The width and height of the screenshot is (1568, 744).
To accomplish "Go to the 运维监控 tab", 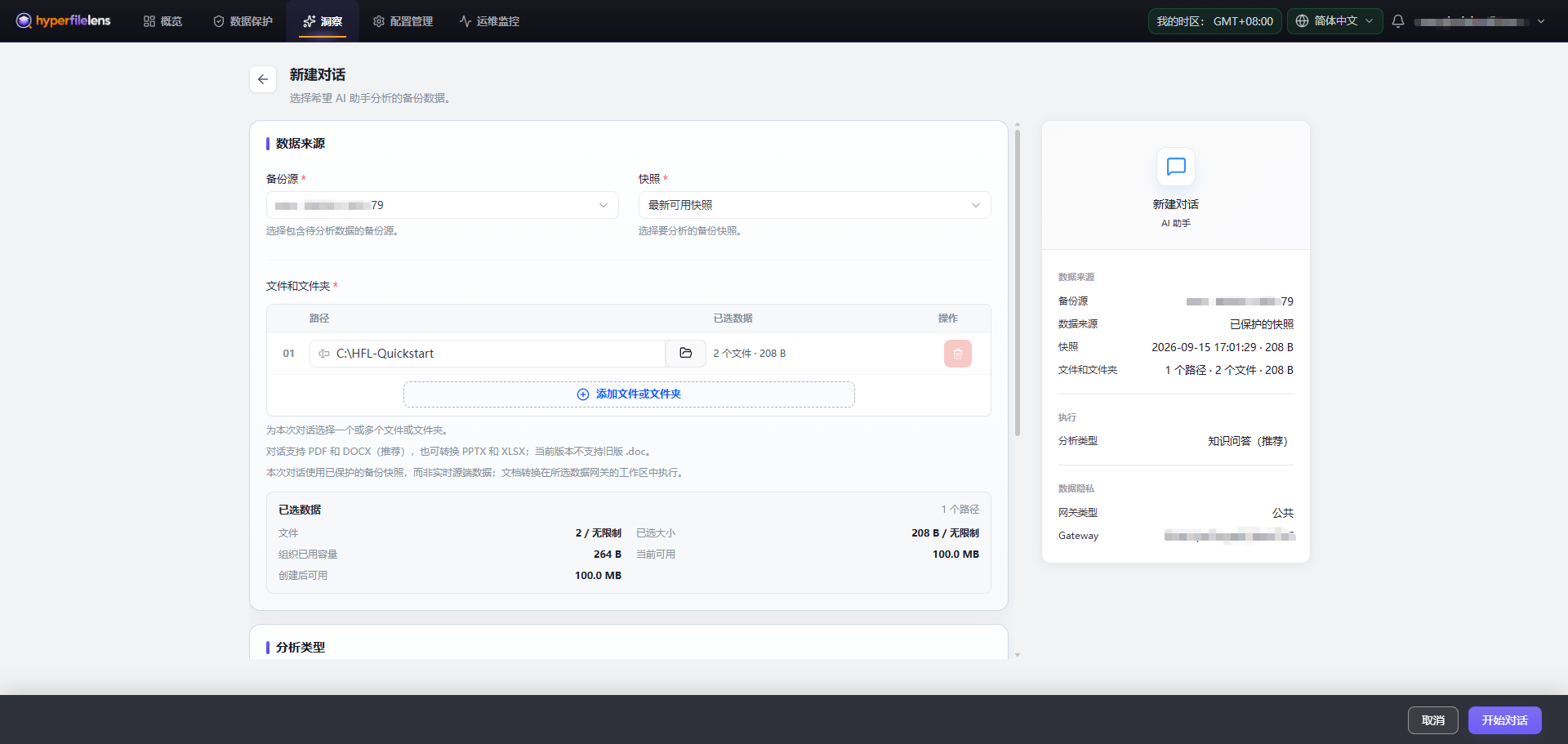I will pyautogui.click(x=489, y=21).
